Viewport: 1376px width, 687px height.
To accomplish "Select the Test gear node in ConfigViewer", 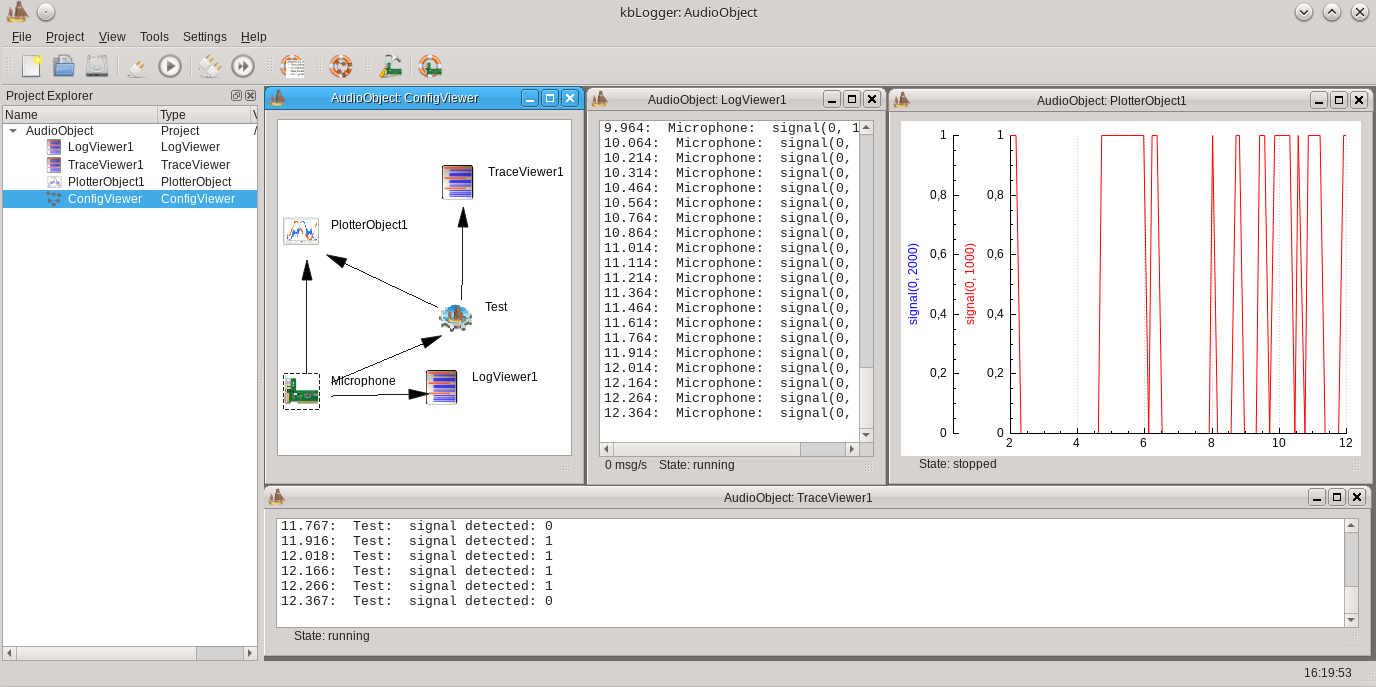I will click(x=455, y=317).
